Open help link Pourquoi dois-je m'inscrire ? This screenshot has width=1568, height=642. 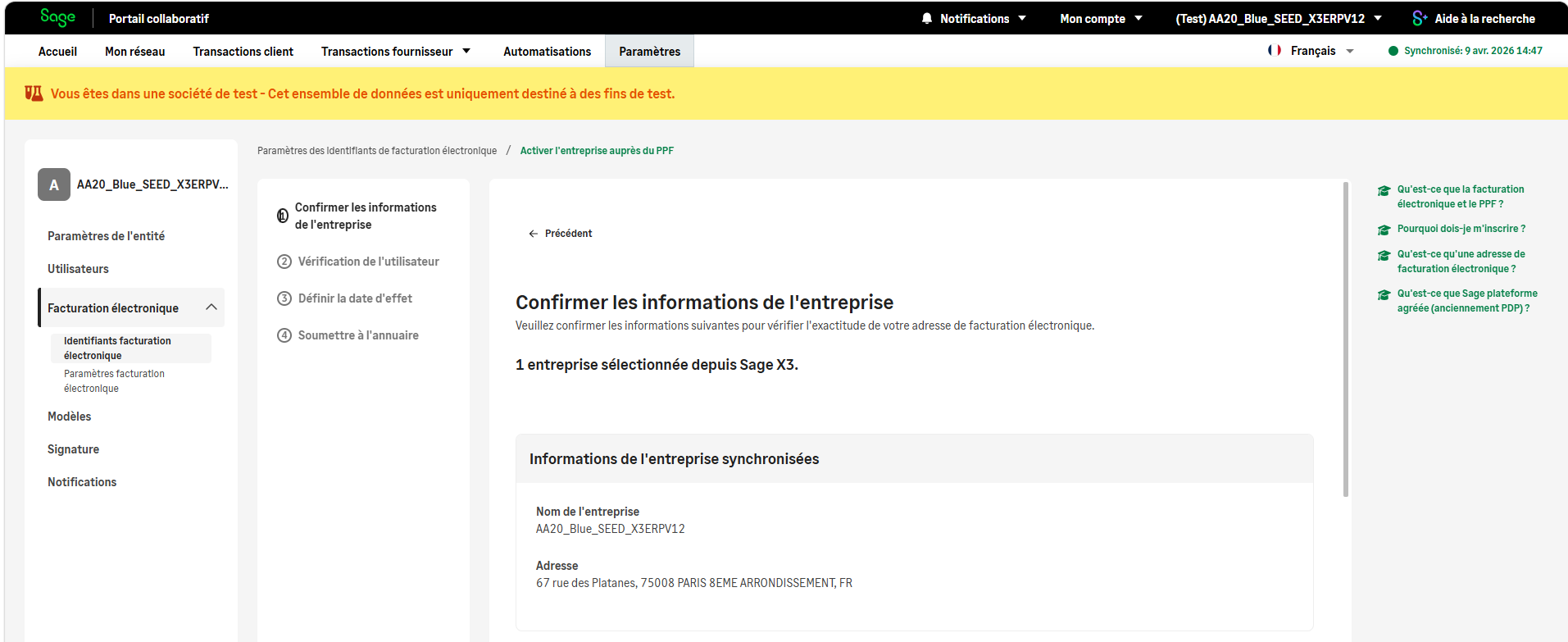point(1461,229)
